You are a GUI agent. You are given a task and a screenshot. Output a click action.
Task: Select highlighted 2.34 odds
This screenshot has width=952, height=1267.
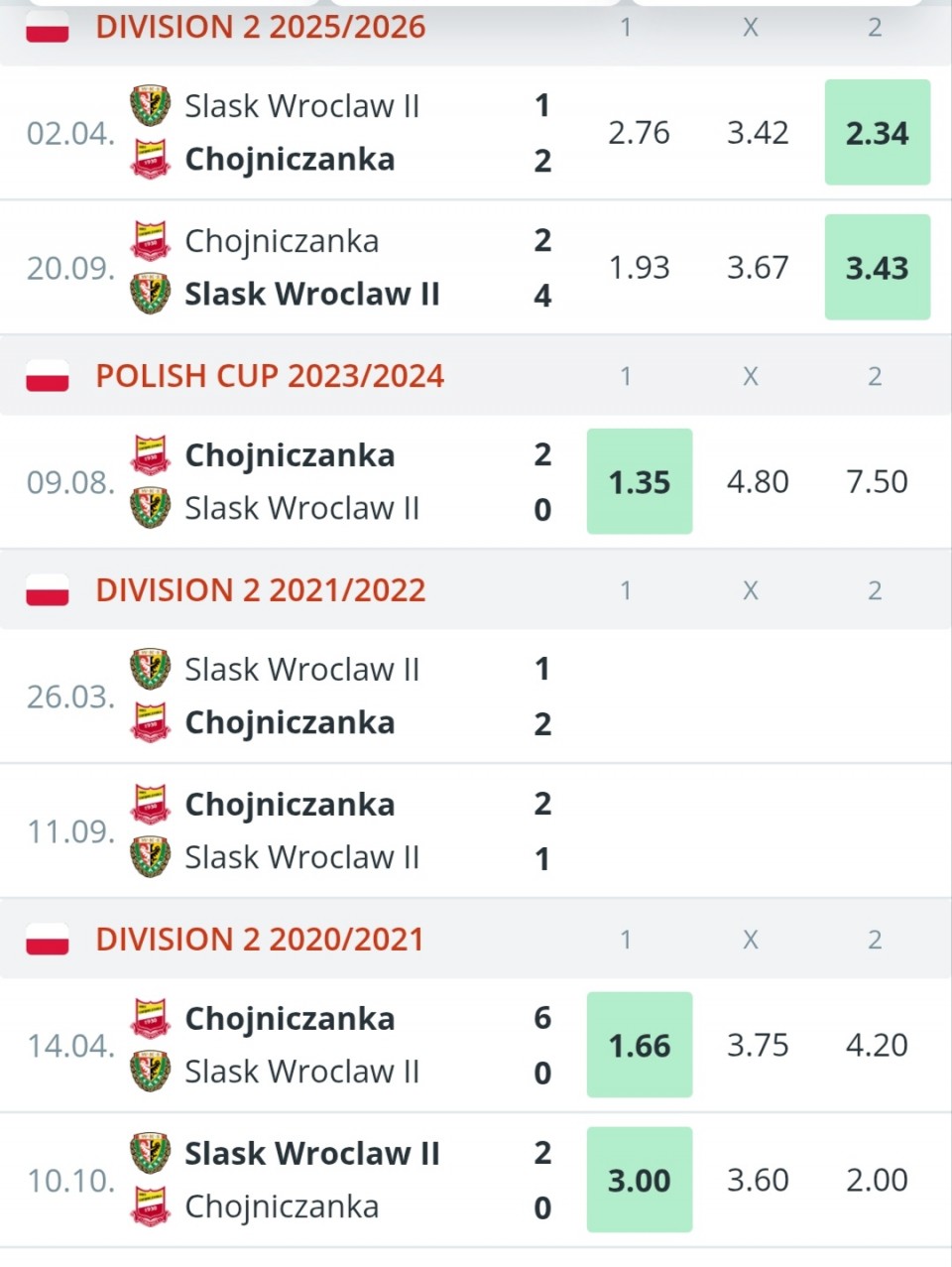tap(878, 132)
